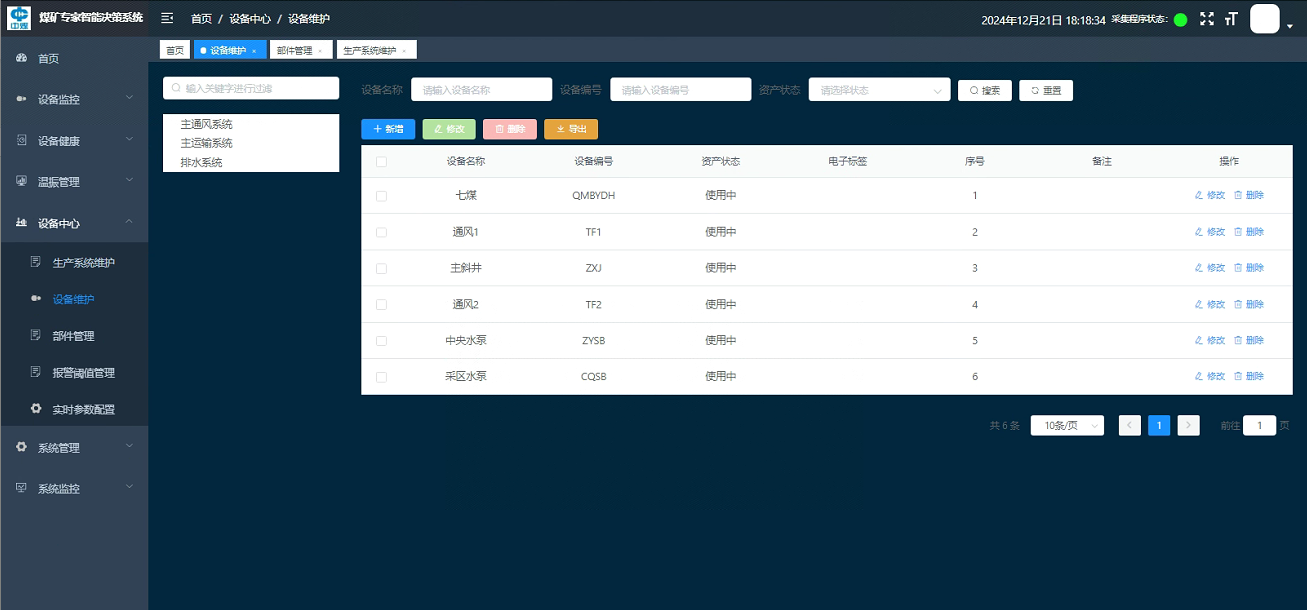Focus the 设备名称 search input field

click(481, 90)
